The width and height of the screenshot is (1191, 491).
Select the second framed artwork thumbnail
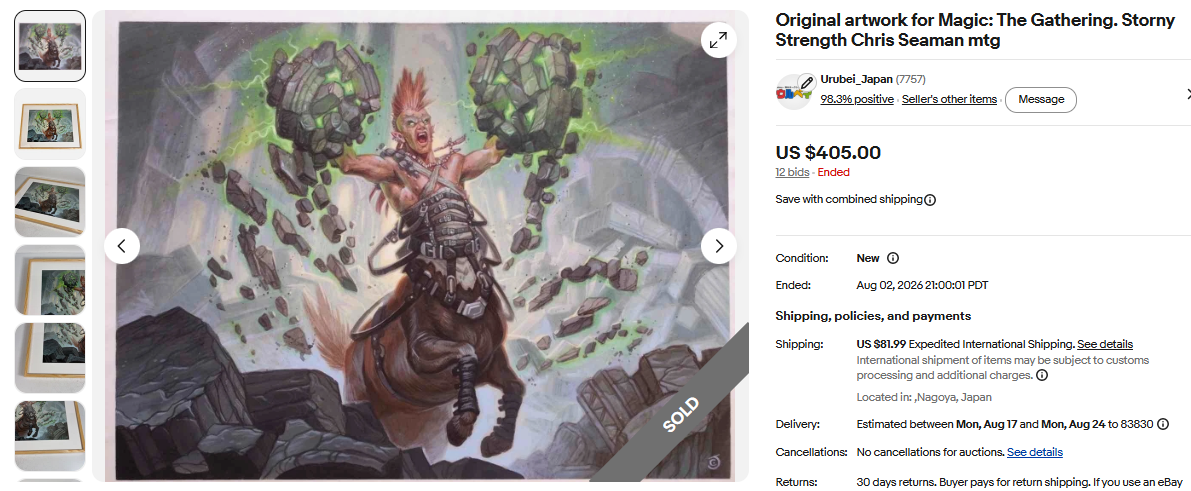[50, 124]
